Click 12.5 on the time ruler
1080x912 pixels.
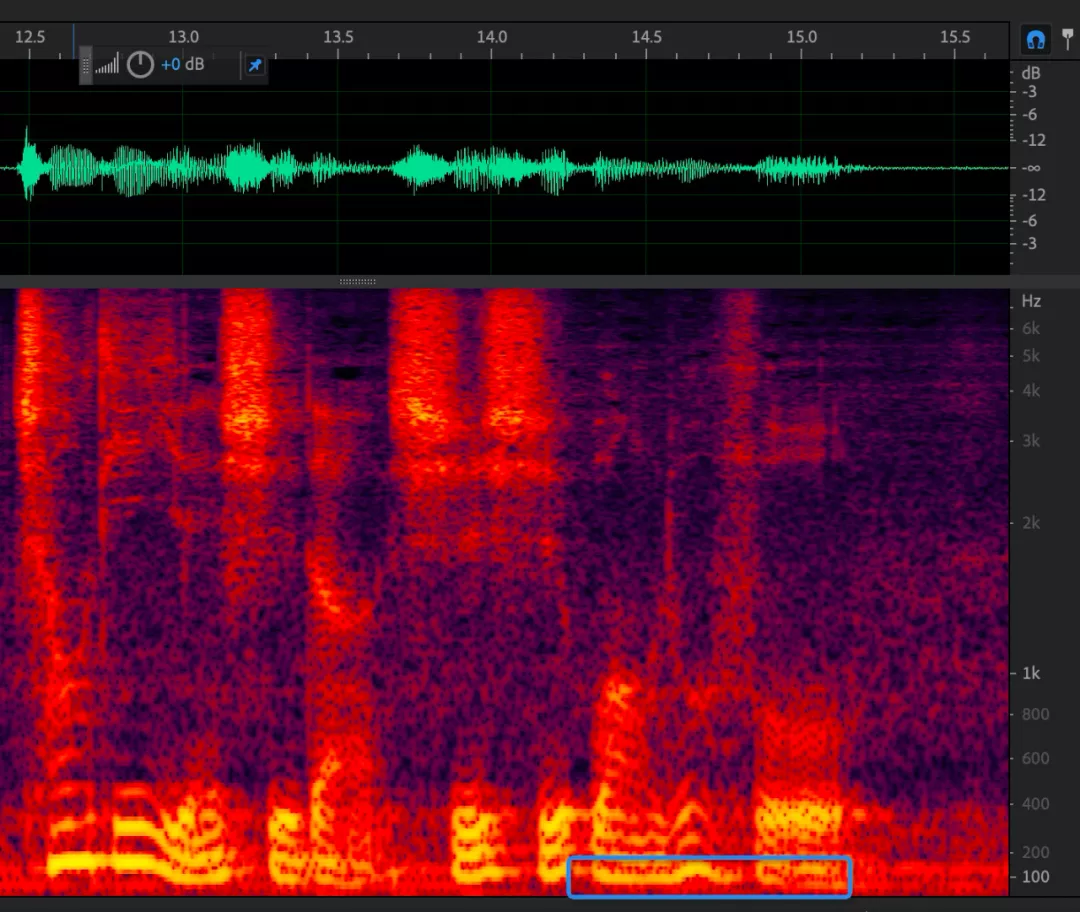click(30, 37)
